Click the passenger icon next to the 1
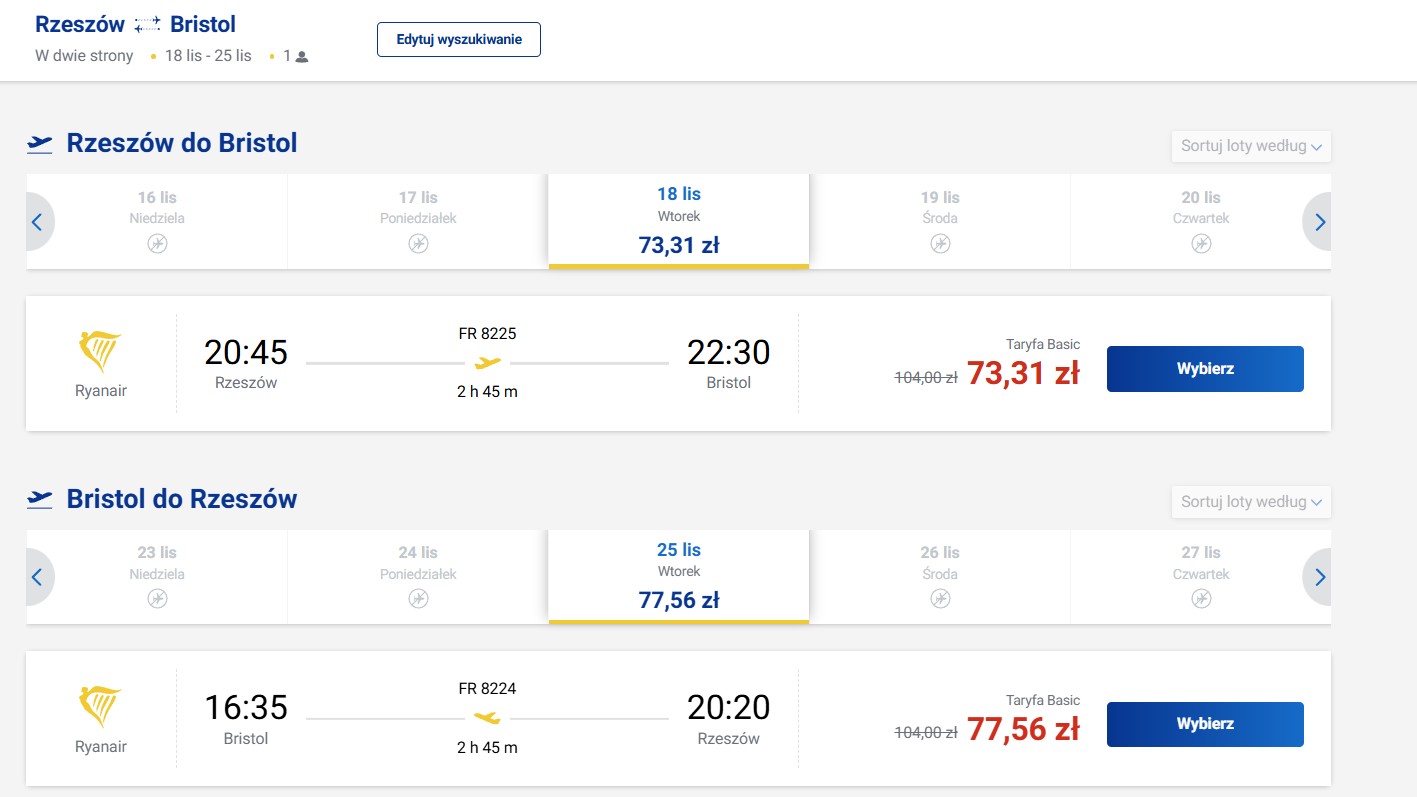Image resolution: width=1417 pixels, height=797 pixels. (x=302, y=57)
